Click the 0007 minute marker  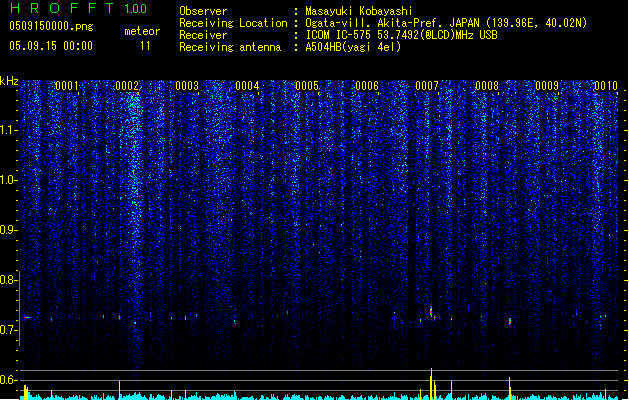click(x=427, y=86)
